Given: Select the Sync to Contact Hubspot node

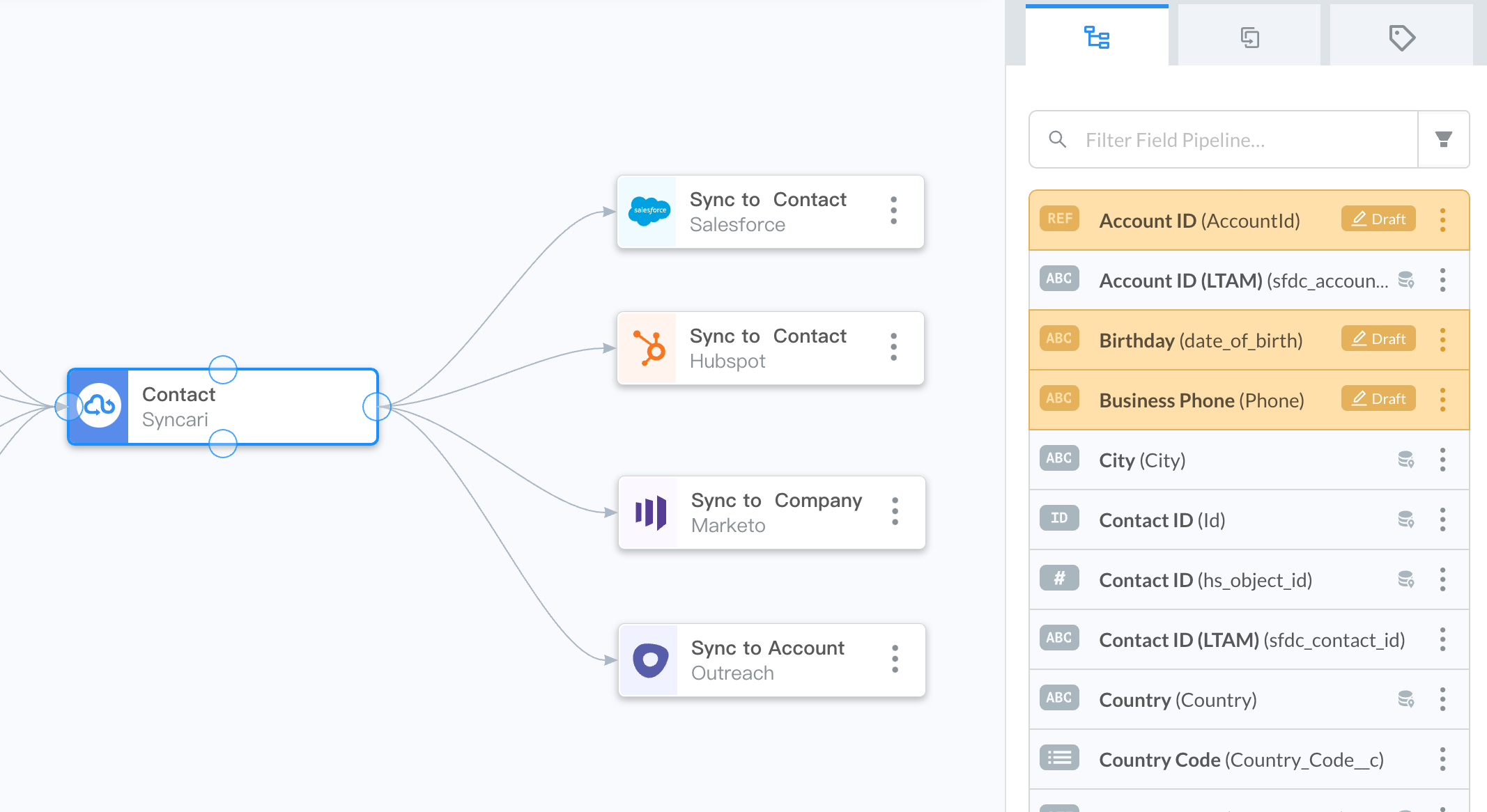Looking at the screenshot, I should (x=771, y=348).
